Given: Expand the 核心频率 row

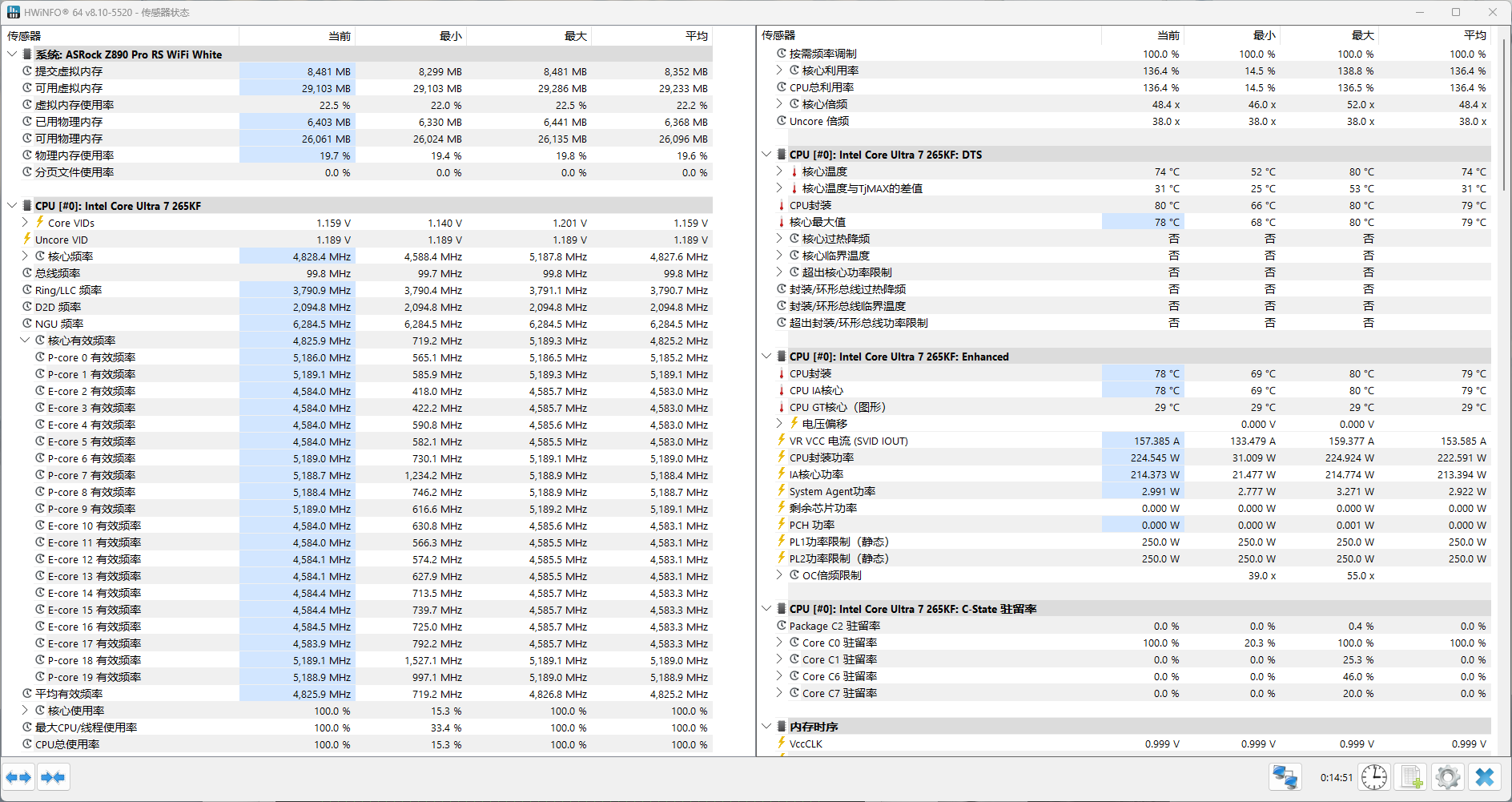Looking at the screenshot, I should point(25,256).
